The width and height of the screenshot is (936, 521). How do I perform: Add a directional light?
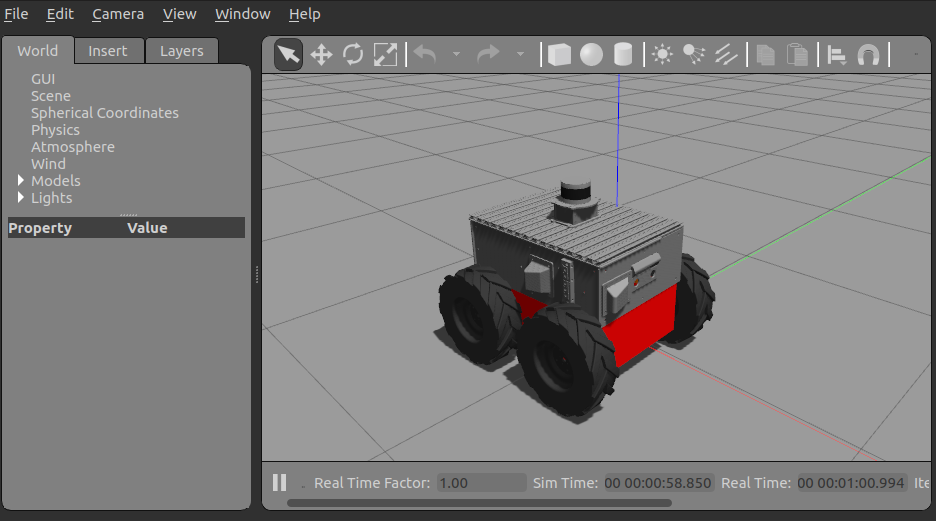coord(726,54)
